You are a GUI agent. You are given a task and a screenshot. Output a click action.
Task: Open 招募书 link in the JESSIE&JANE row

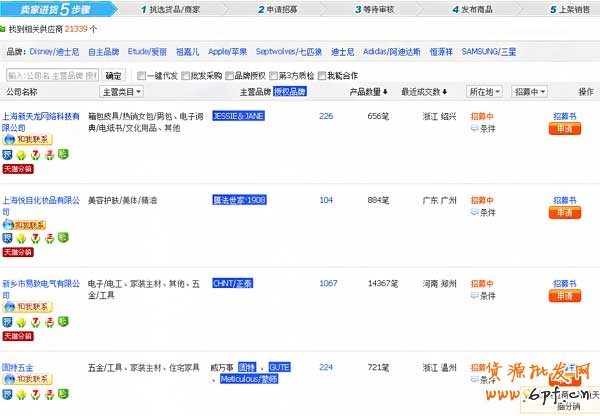[x=564, y=116]
